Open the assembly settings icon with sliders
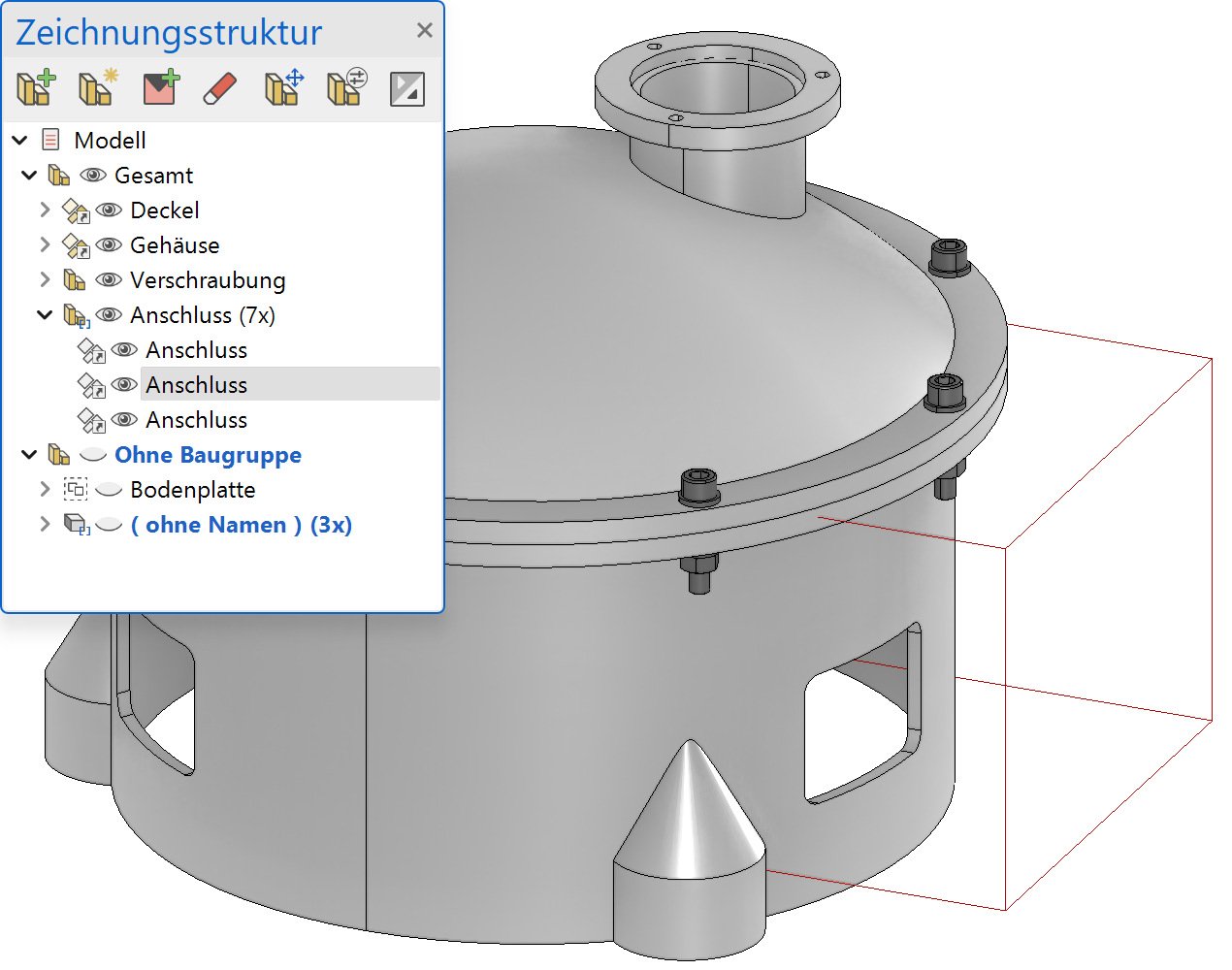Screen dimensions: 1232x970 (346, 88)
